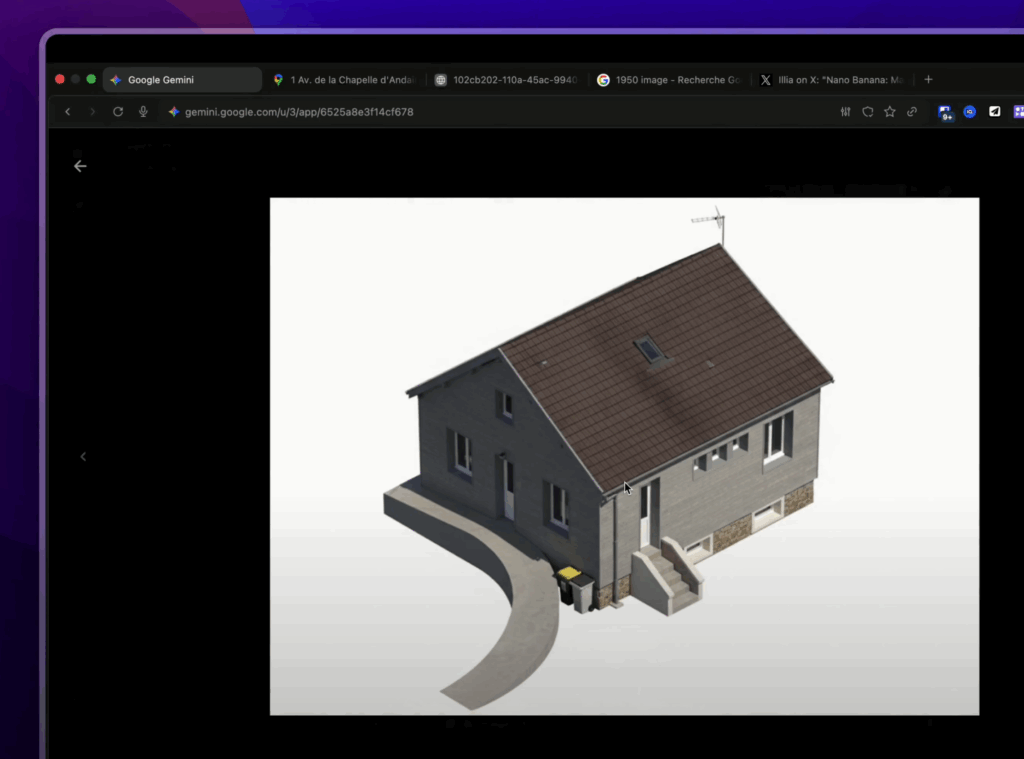The width and height of the screenshot is (1024, 759).
Task: Click the white square extension icon
Action: tap(995, 112)
